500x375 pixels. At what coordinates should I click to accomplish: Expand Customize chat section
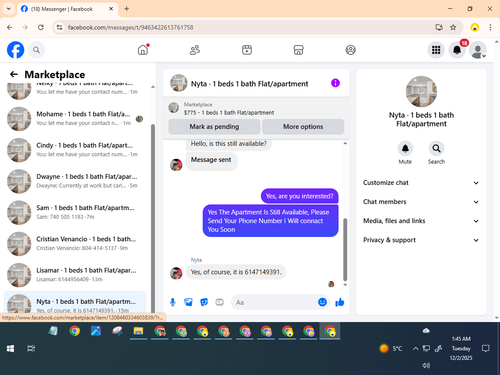[421, 183]
